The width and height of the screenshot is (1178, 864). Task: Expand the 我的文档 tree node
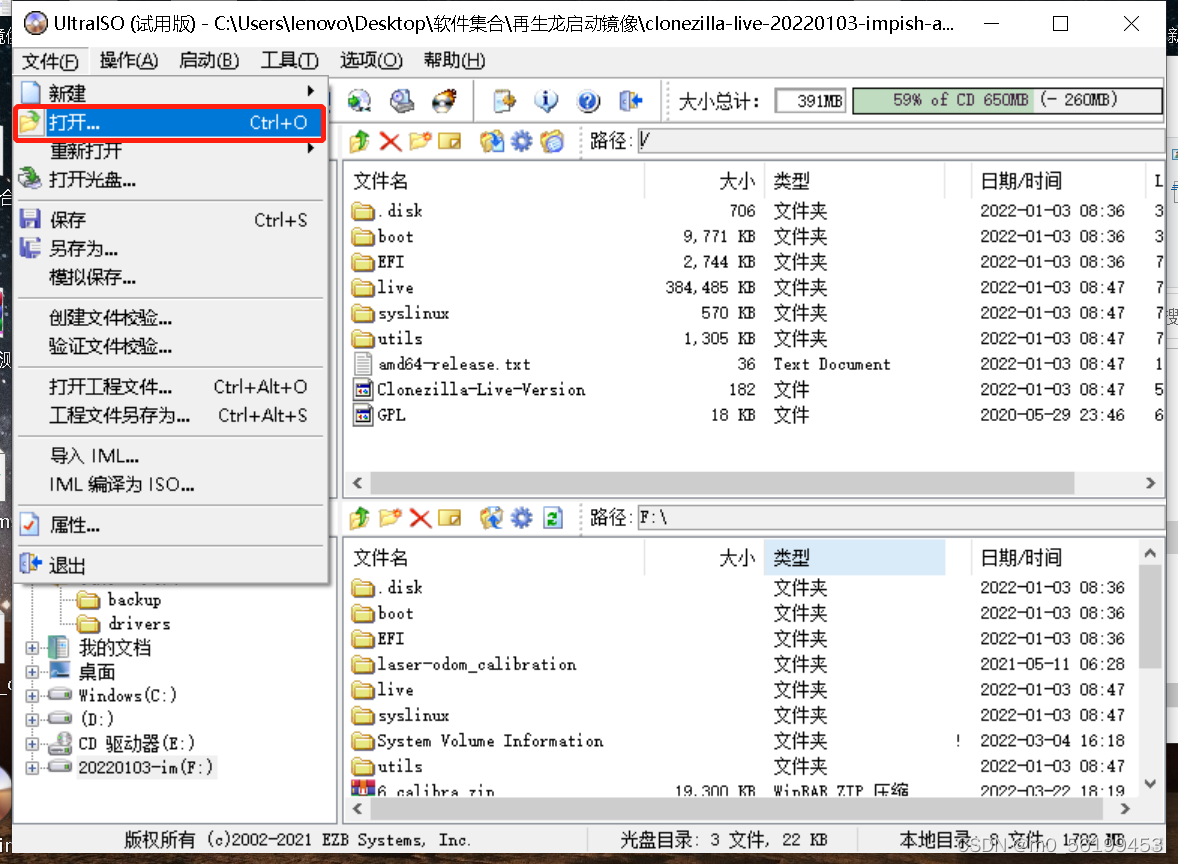click(x=32, y=648)
